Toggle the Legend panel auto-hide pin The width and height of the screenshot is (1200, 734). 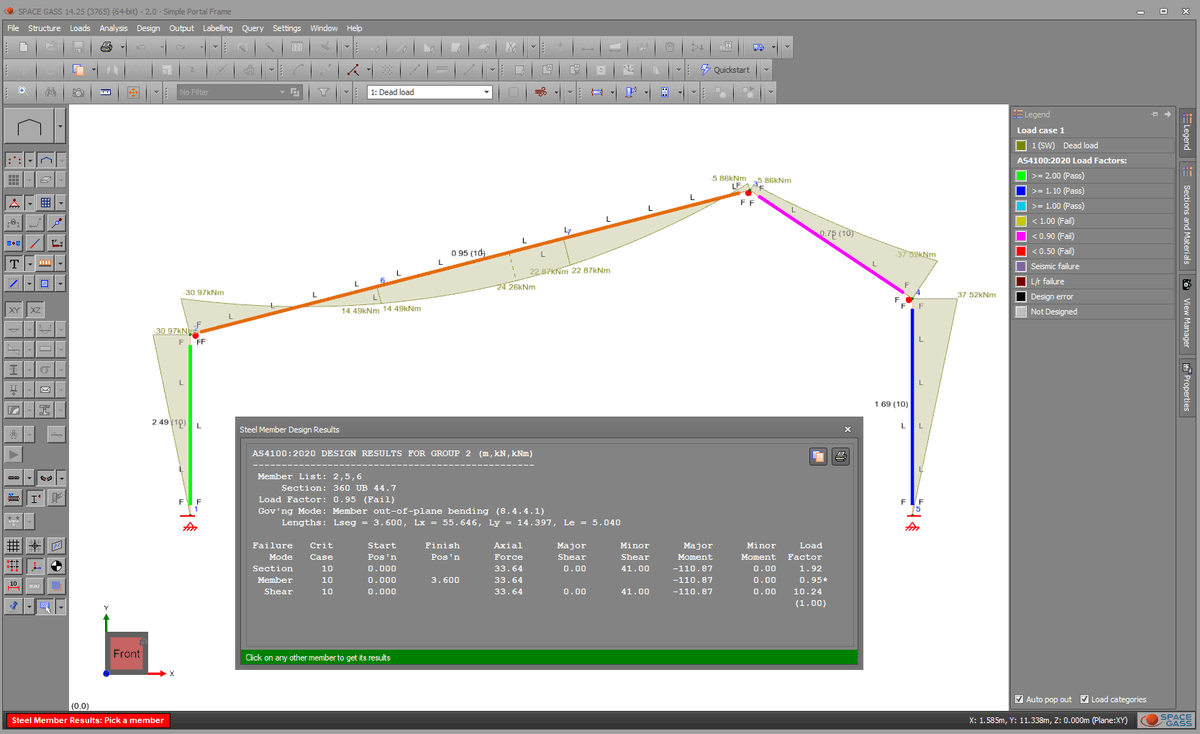tap(1157, 113)
